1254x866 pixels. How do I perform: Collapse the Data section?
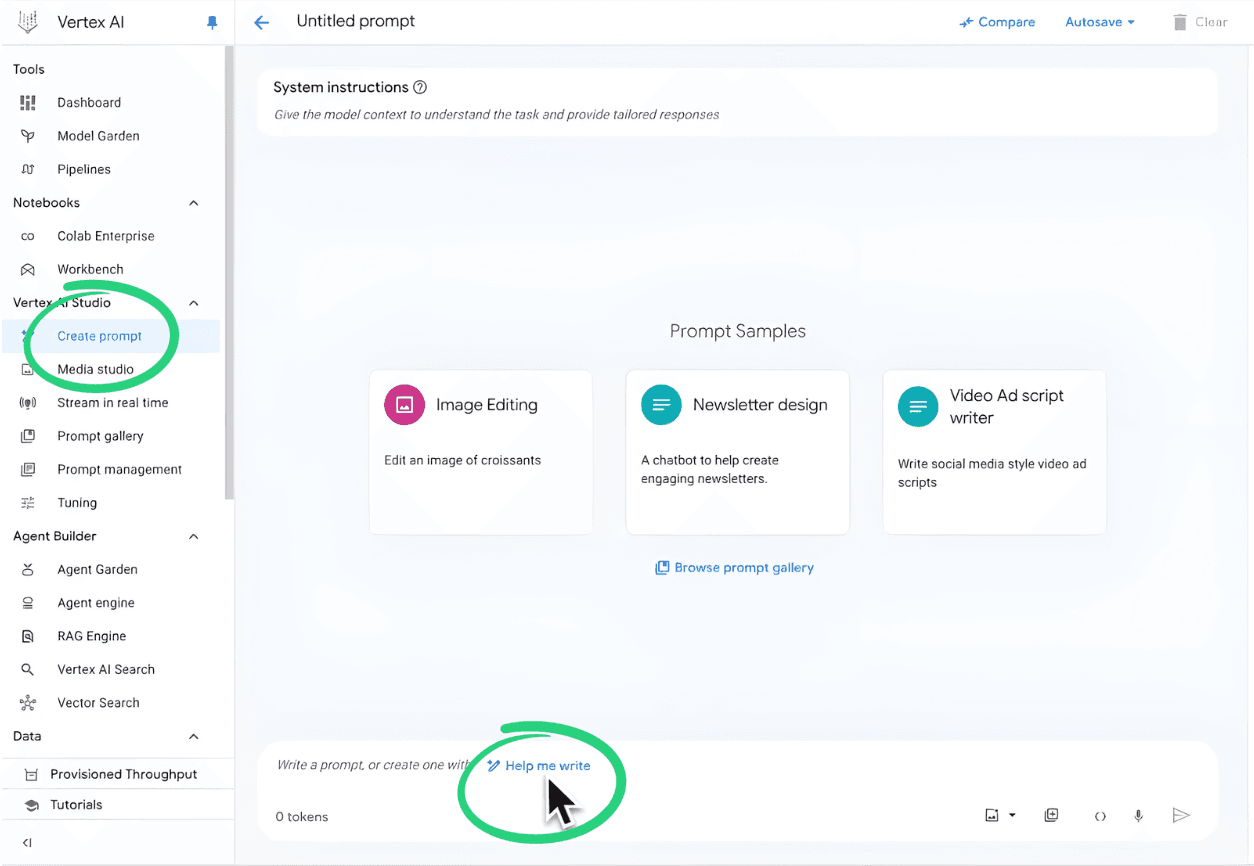[x=194, y=736]
